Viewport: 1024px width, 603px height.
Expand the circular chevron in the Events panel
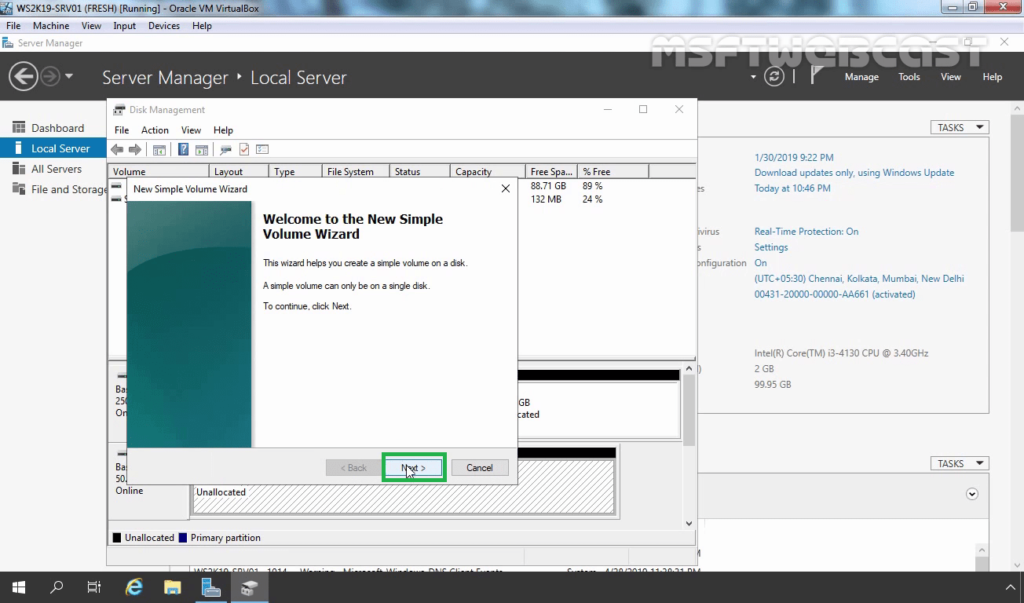point(972,494)
